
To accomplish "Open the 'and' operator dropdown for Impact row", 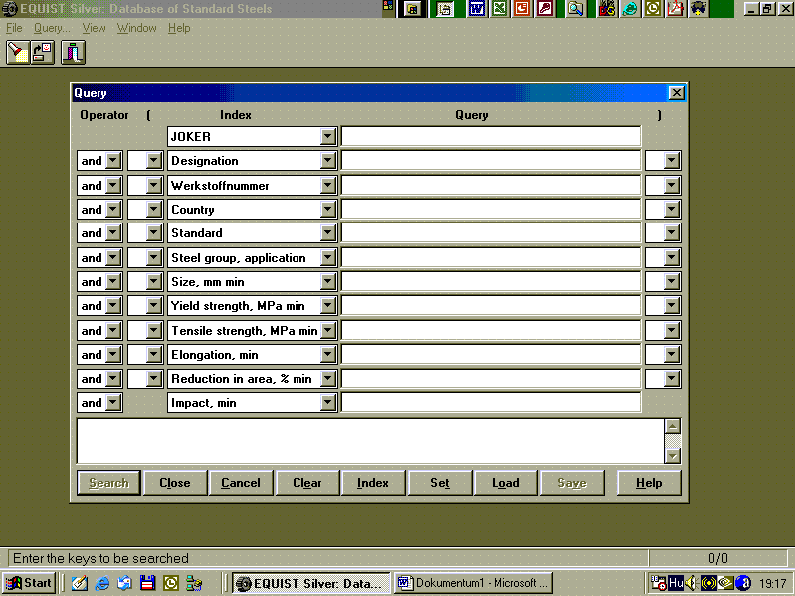I will pos(113,403).
